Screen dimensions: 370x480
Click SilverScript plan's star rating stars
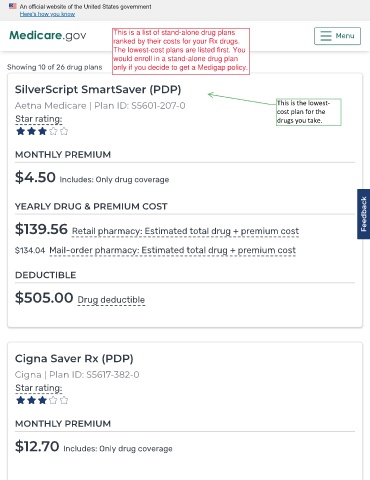42,131
